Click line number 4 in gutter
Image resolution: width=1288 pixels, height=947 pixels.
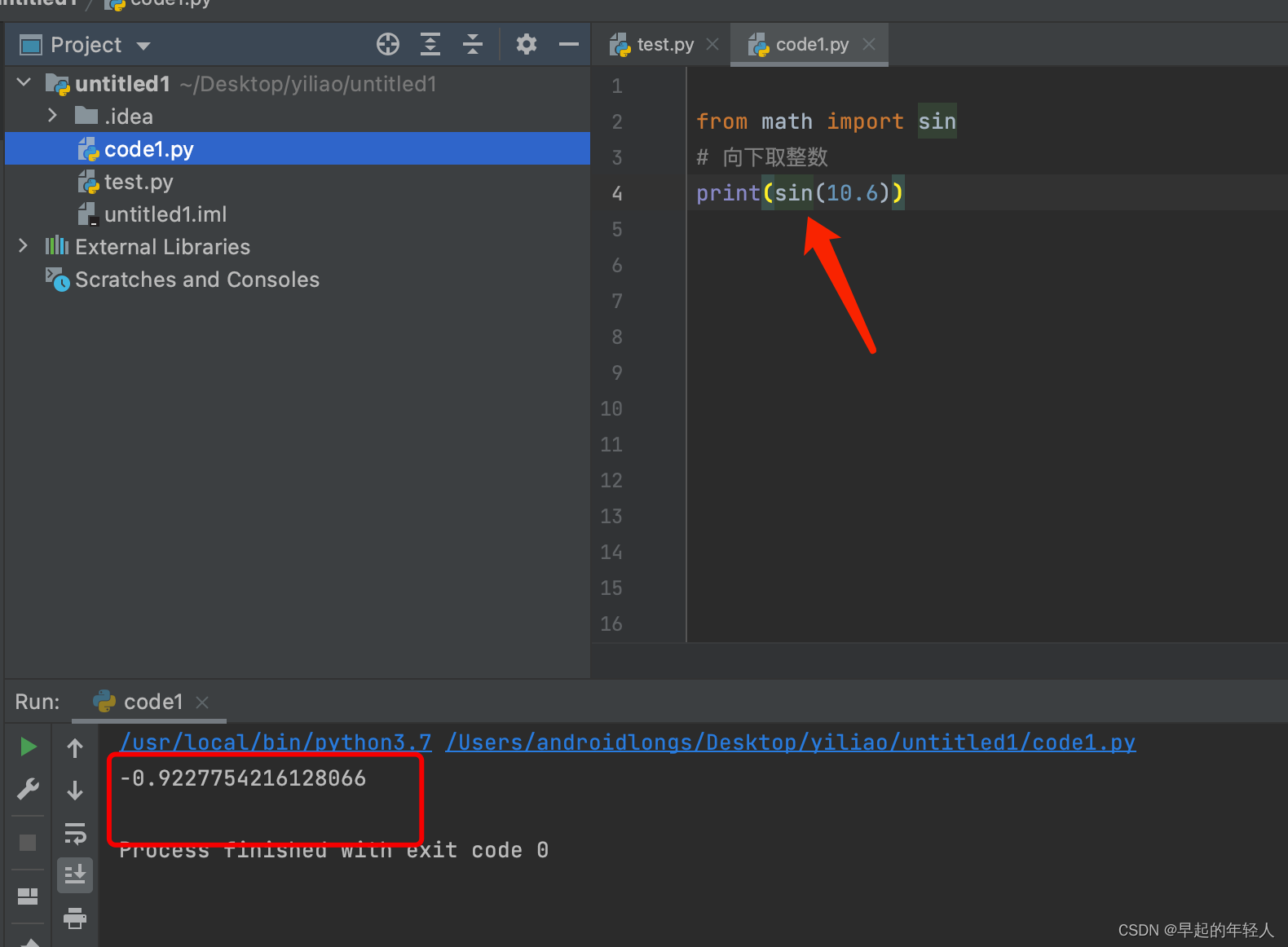pos(617,193)
